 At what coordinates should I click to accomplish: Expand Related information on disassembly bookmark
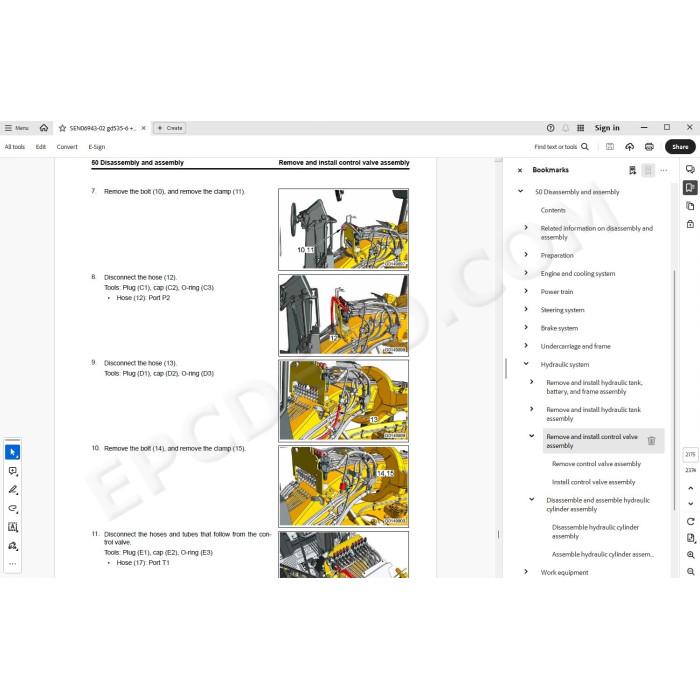(x=526, y=228)
